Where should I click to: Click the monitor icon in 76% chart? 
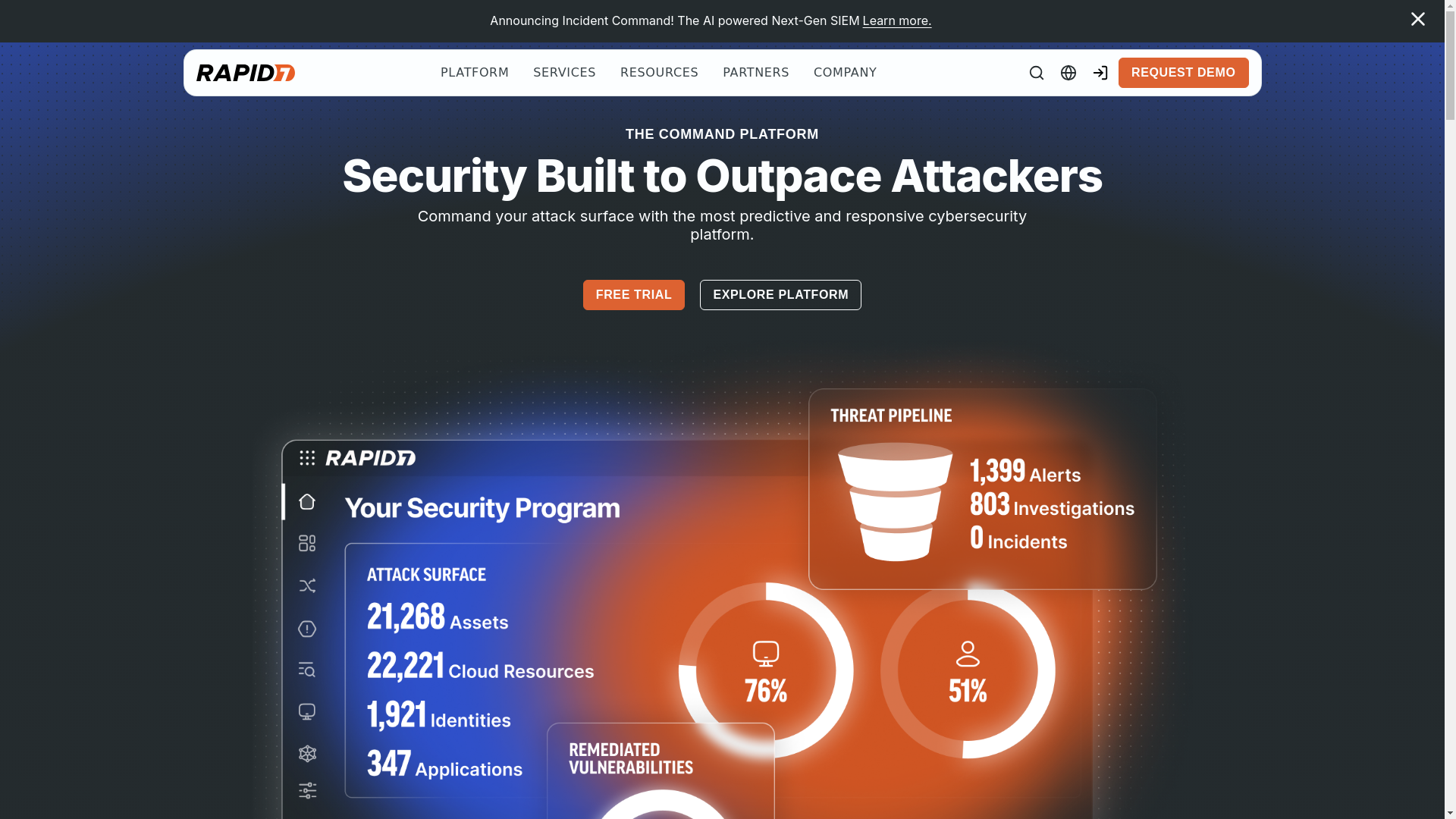tap(766, 654)
